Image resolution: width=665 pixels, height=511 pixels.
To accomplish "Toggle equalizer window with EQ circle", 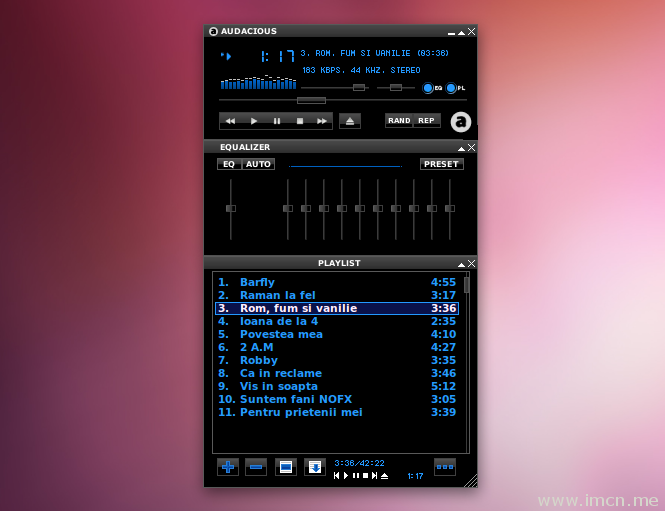I will pos(428,88).
